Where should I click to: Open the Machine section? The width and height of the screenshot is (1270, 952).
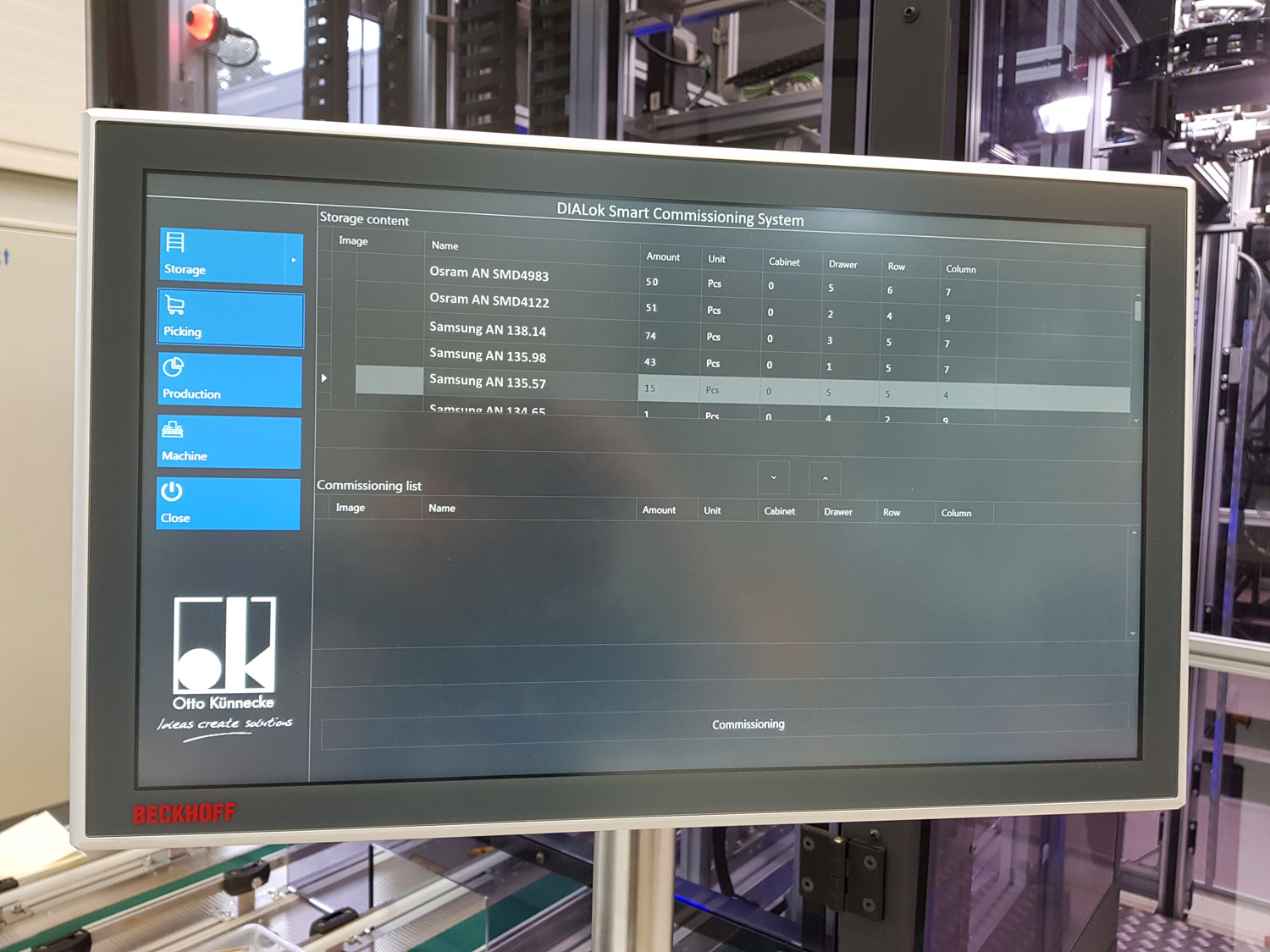(x=229, y=443)
